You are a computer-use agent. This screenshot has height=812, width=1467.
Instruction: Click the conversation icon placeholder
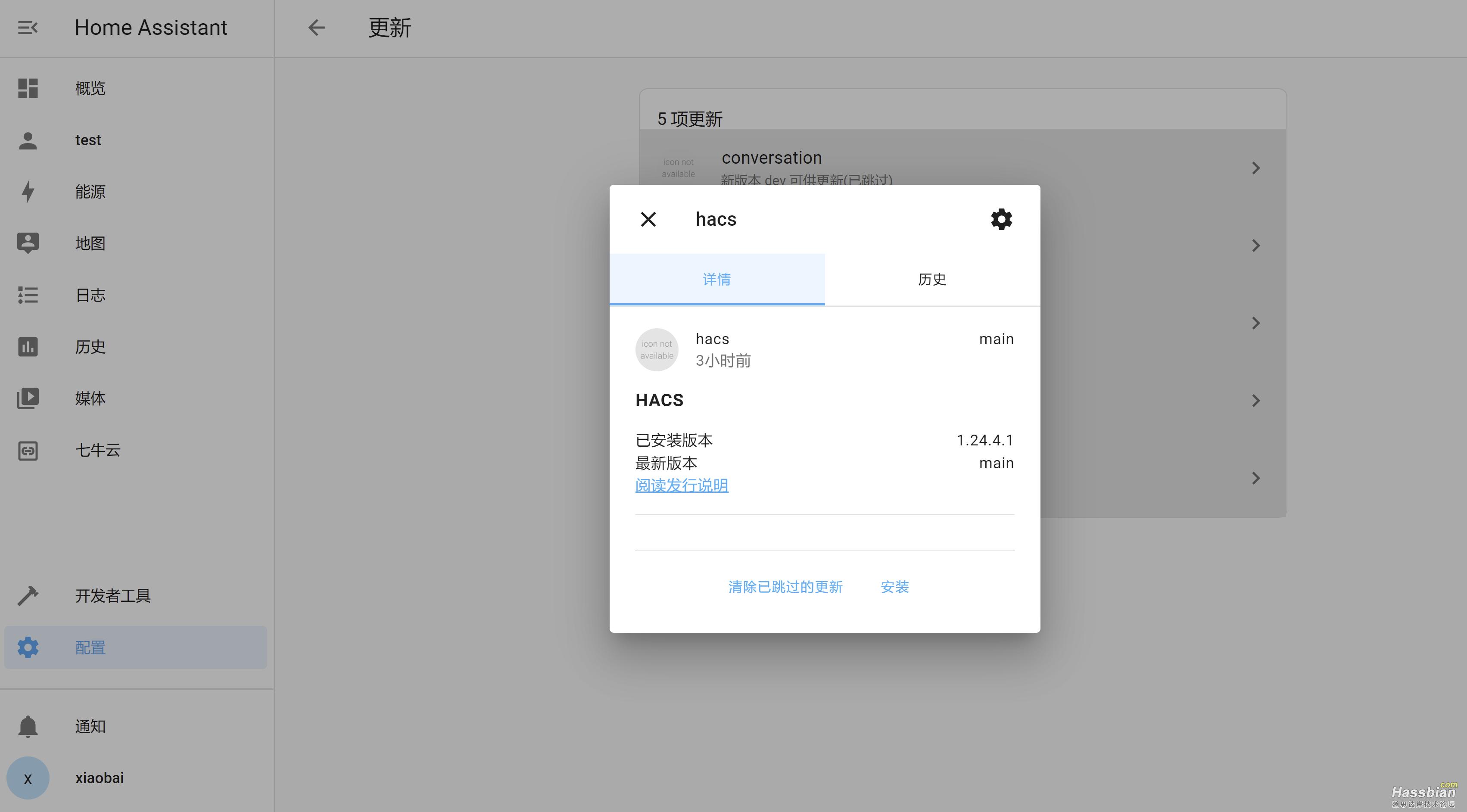(678, 168)
